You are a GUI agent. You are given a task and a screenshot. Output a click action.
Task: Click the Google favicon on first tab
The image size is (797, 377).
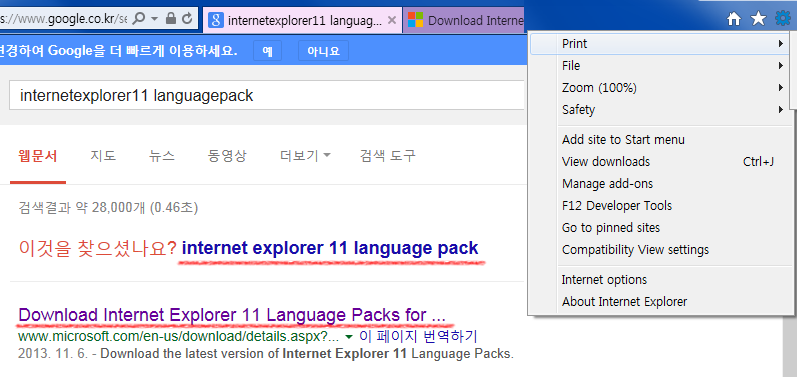pos(216,20)
